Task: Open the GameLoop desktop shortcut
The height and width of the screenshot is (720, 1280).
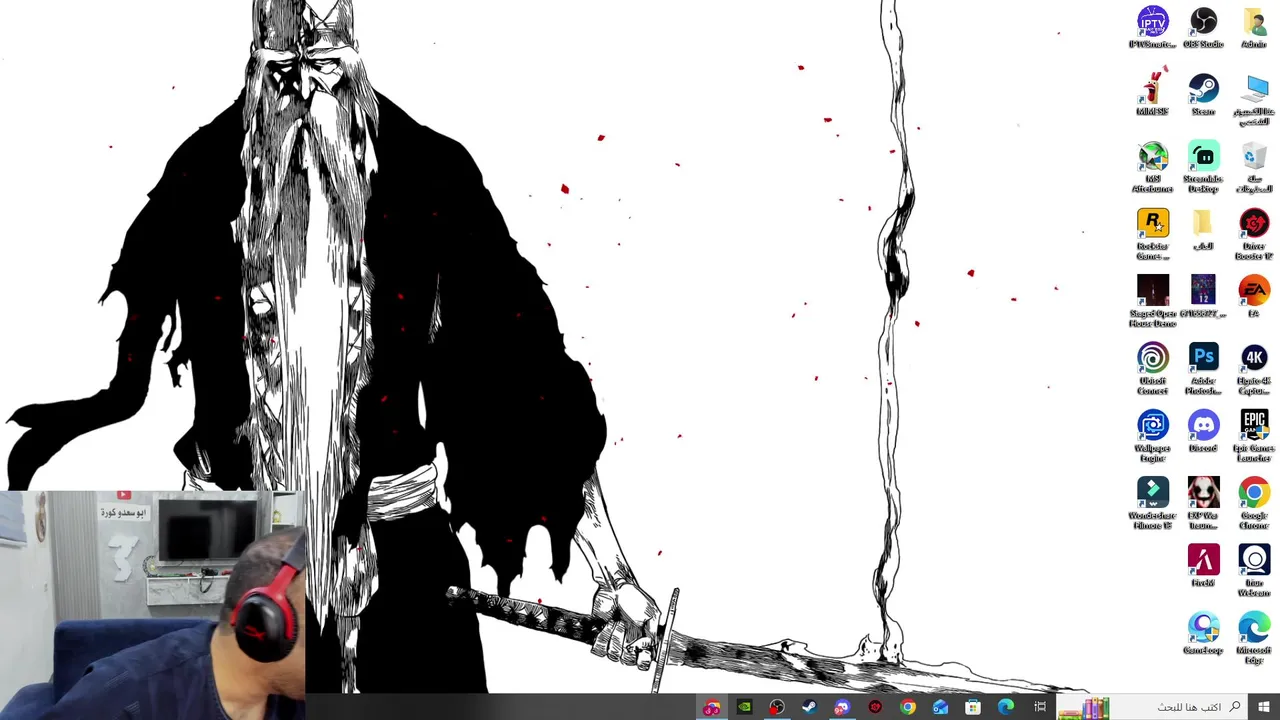Action: (x=1203, y=633)
